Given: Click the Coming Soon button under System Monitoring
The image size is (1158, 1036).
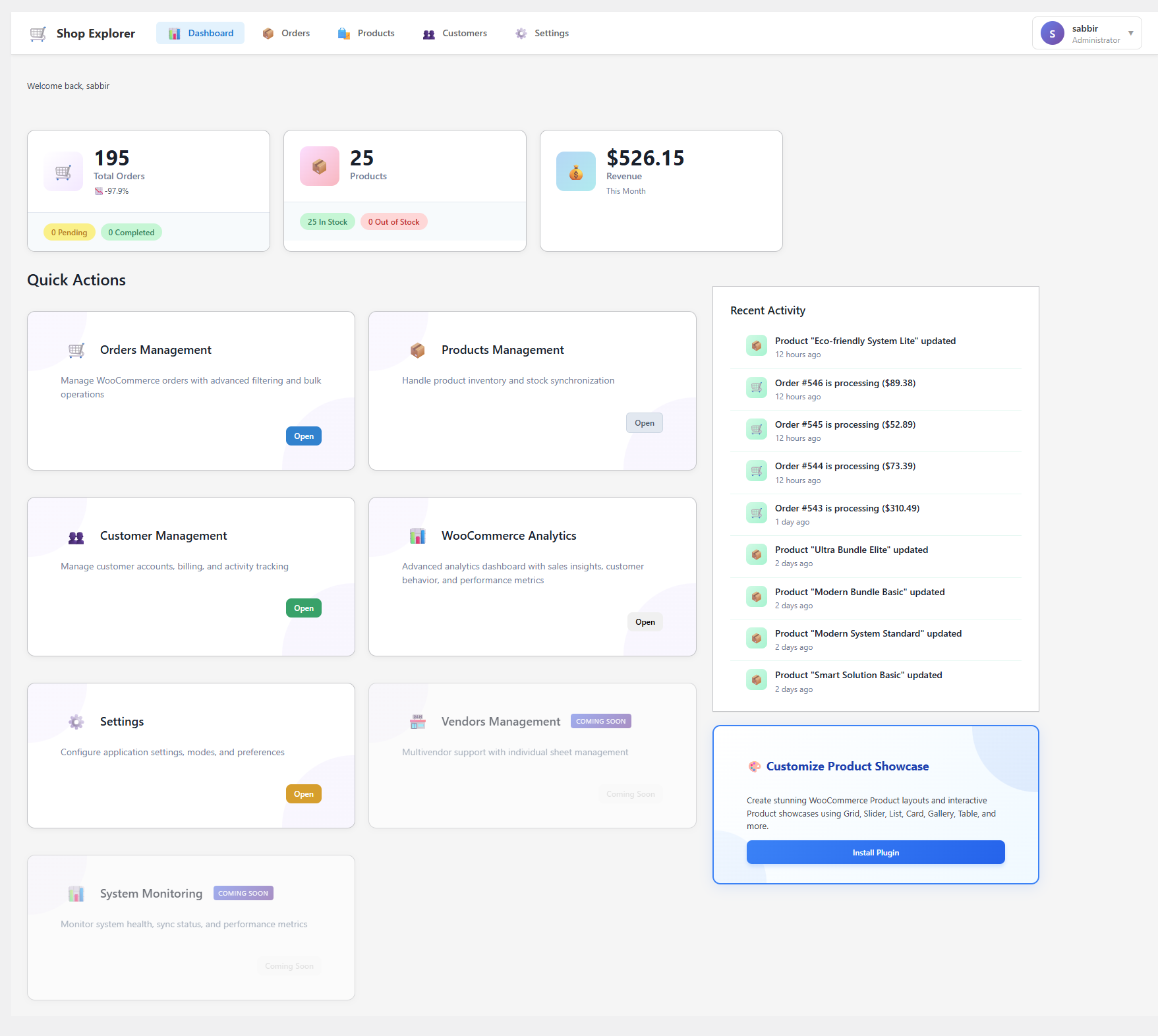Looking at the screenshot, I should 289,966.
